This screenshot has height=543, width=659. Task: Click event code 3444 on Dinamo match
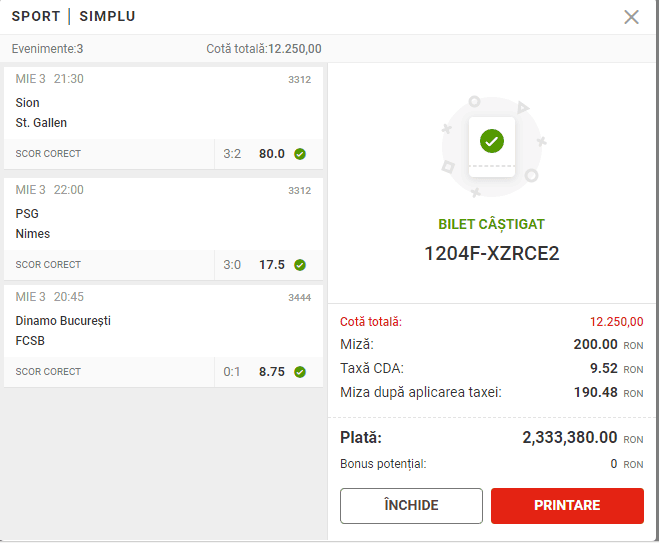click(x=300, y=298)
